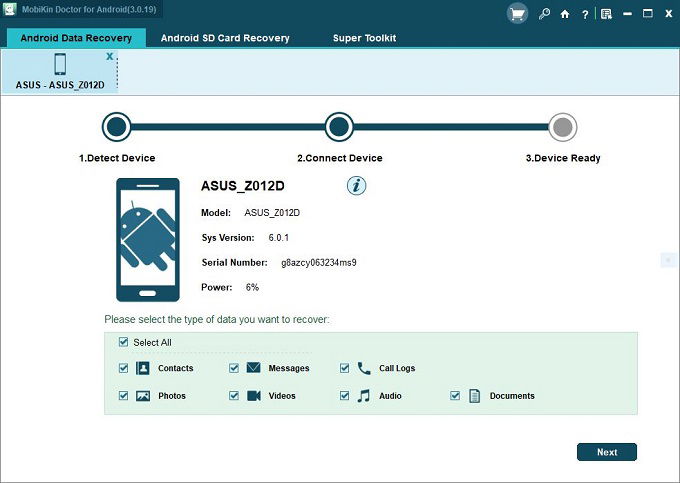The height and width of the screenshot is (483, 680).
Task: Uncheck the Documents checkbox
Action: (x=455, y=395)
